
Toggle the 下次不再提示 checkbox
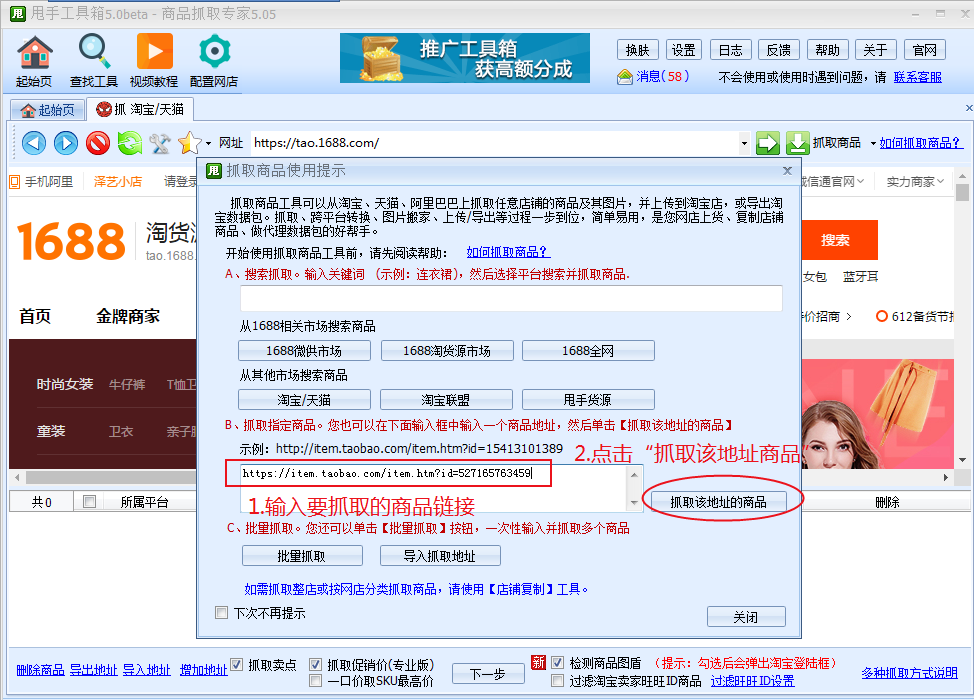222,613
